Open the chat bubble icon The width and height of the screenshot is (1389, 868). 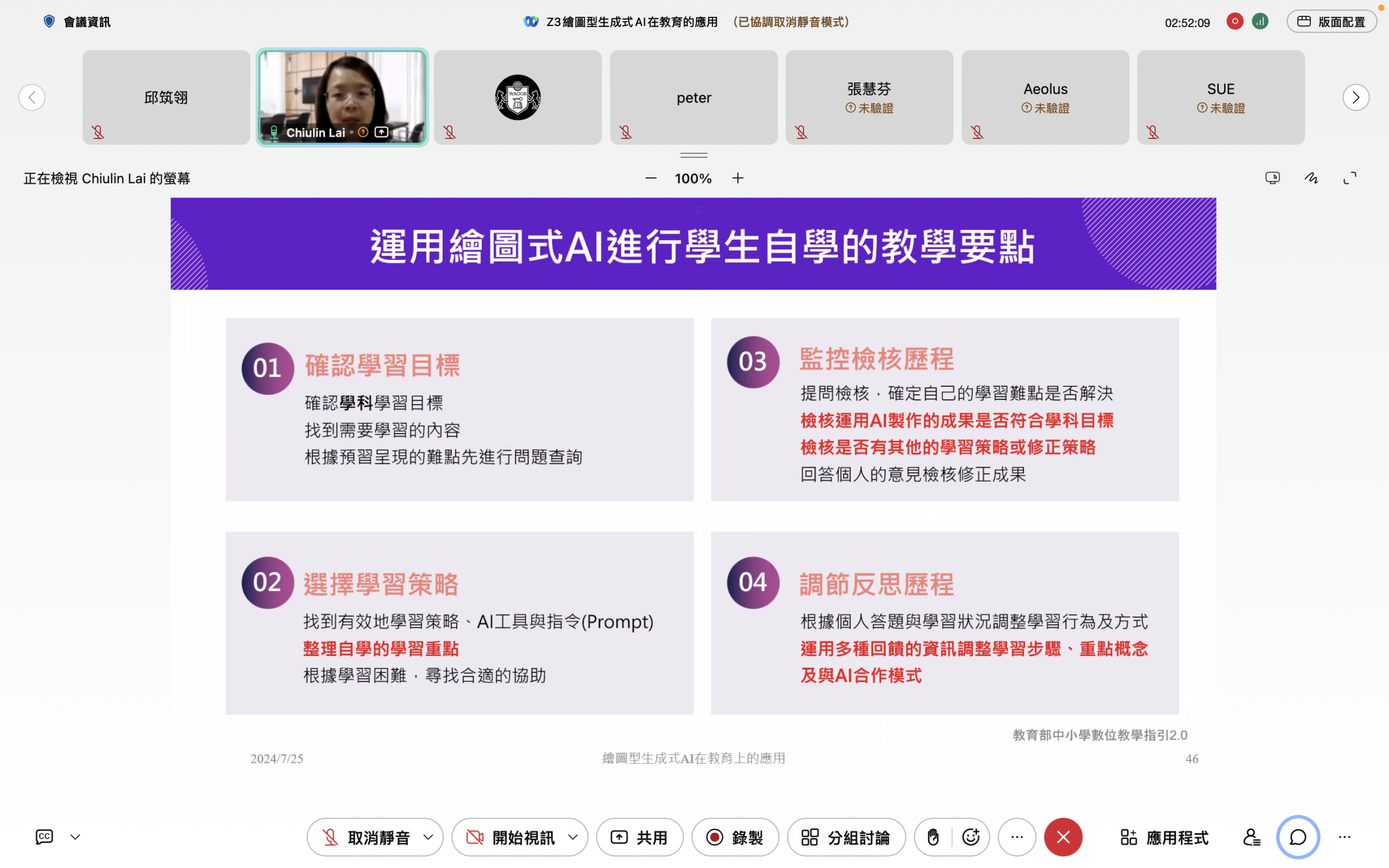pyautogui.click(x=1297, y=837)
